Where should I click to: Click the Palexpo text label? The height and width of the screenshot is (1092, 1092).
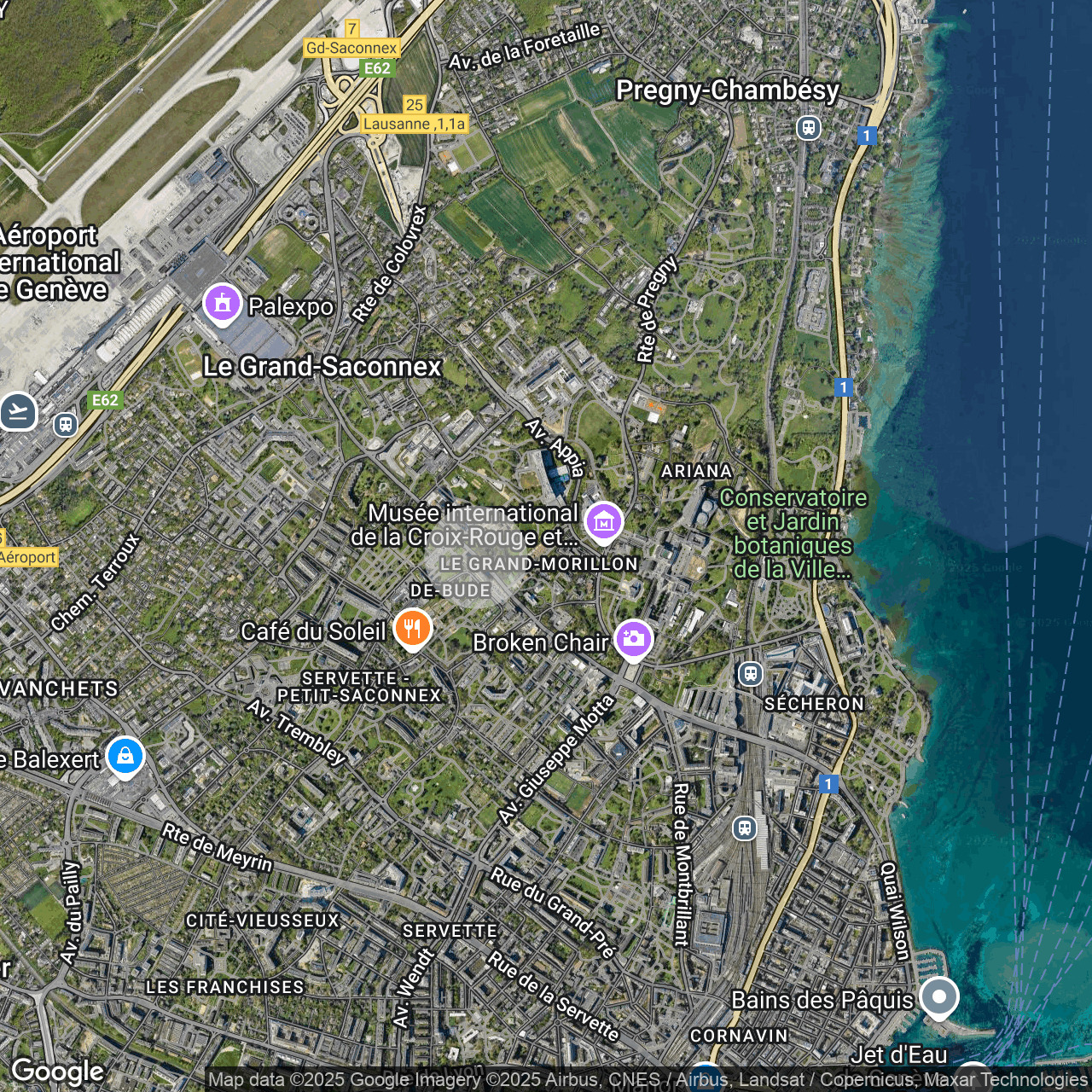click(290, 306)
